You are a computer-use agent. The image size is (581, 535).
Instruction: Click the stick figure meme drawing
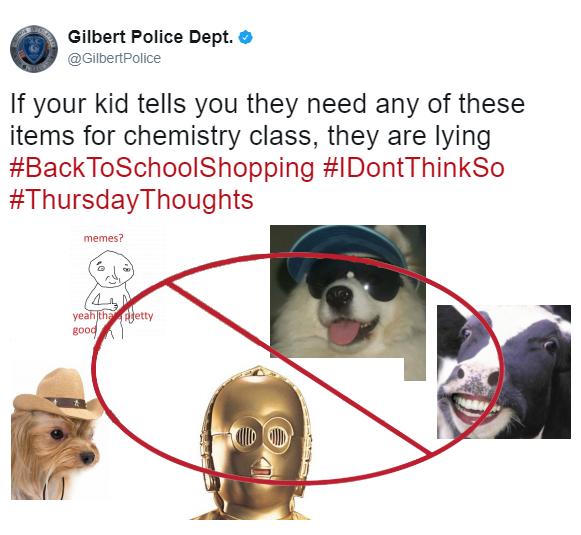tap(110, 294)
